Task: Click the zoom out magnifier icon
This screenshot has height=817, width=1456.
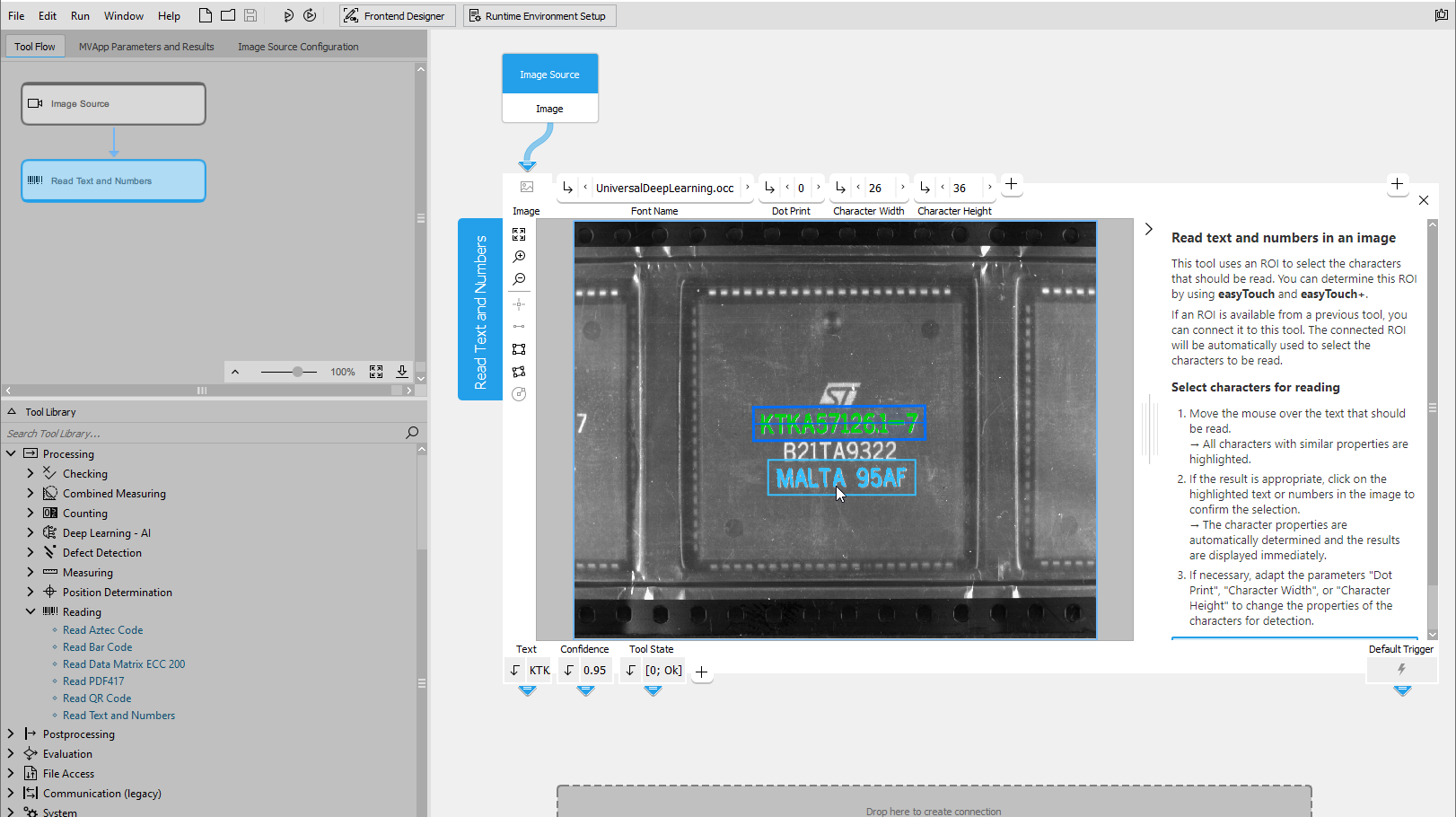Action: click(x=519, y=280)
